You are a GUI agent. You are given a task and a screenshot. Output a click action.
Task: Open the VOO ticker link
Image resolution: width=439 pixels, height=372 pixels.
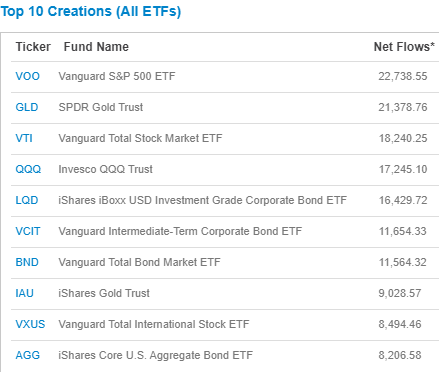pyautogui.click(x=28, y=76)
